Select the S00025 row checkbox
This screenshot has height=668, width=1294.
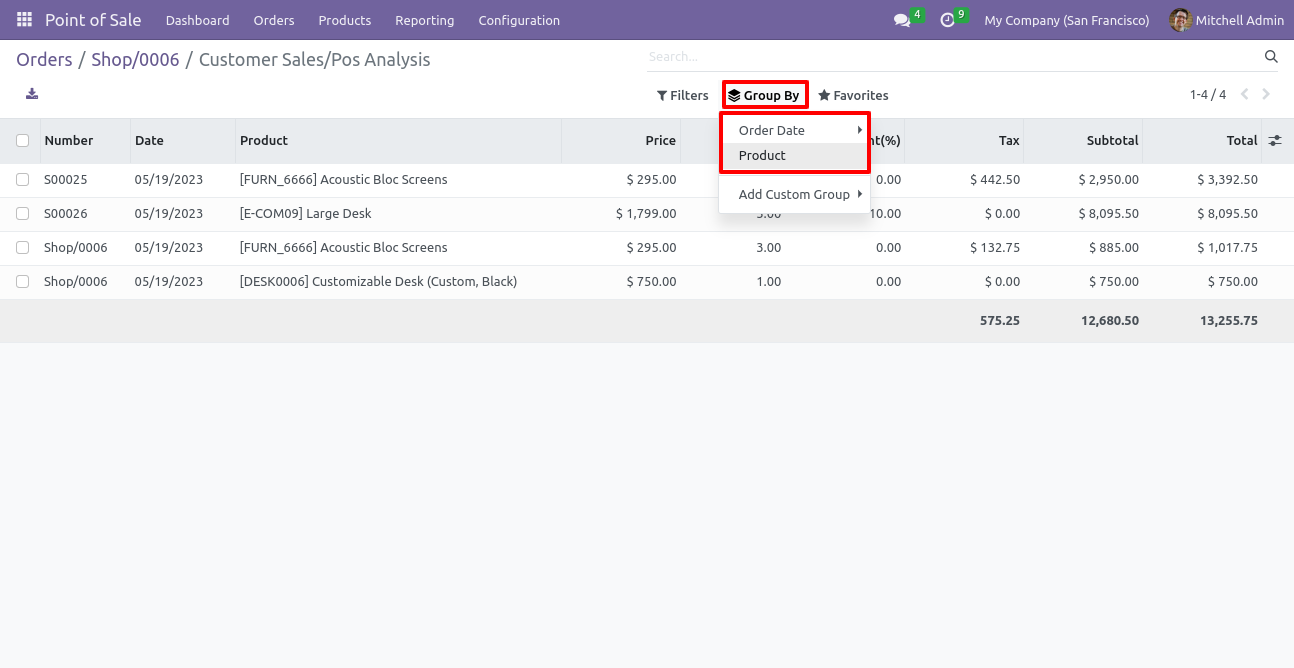[x=22, y=180]
